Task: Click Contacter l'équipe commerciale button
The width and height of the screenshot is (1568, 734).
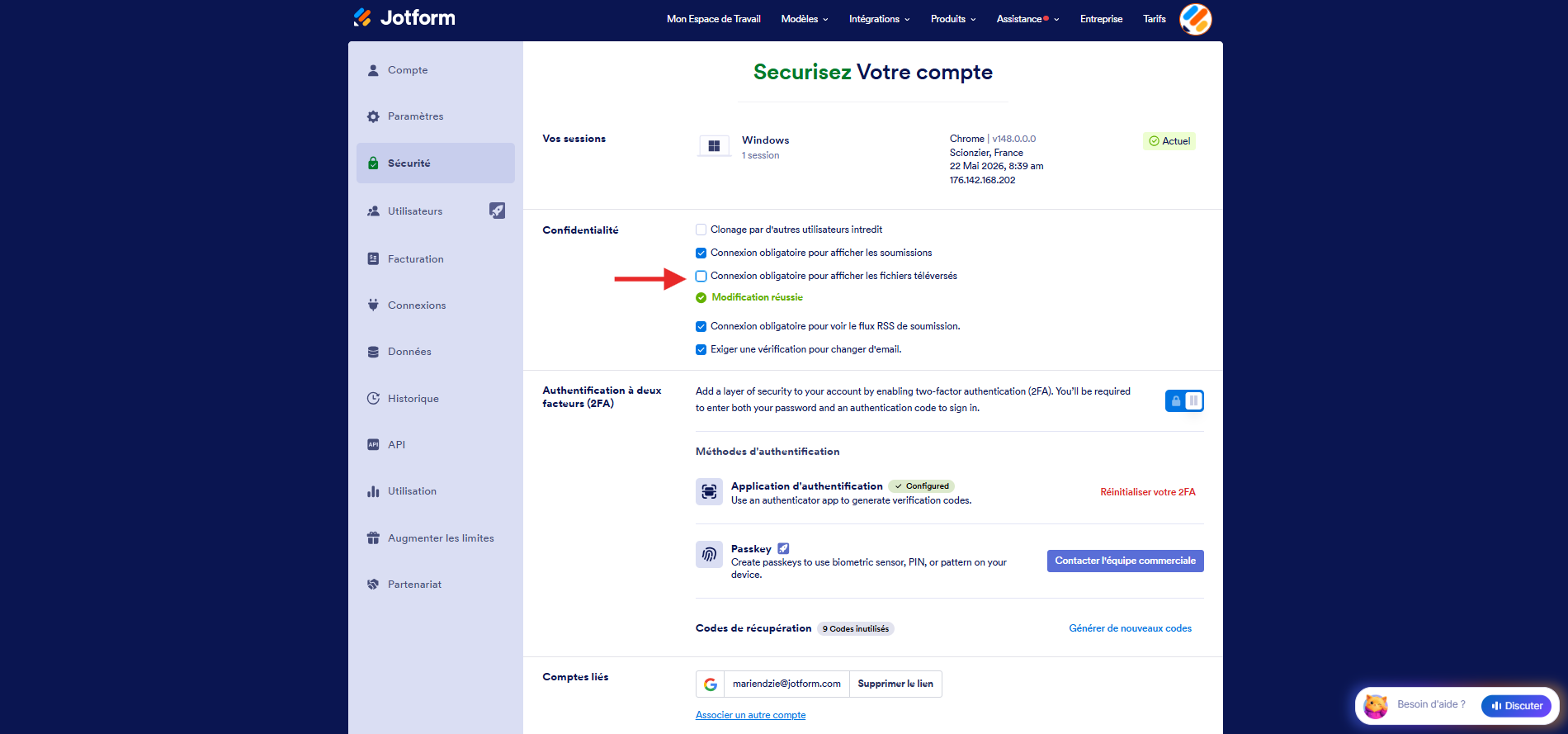Action: 1126,561
